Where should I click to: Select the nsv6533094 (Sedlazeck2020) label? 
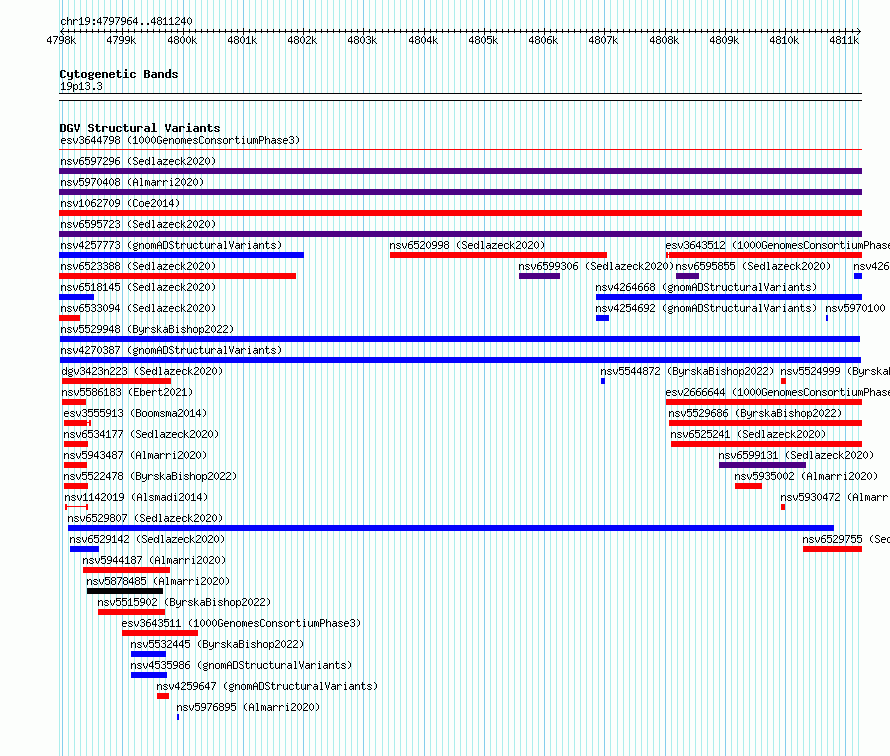click(x=138, y=308)
